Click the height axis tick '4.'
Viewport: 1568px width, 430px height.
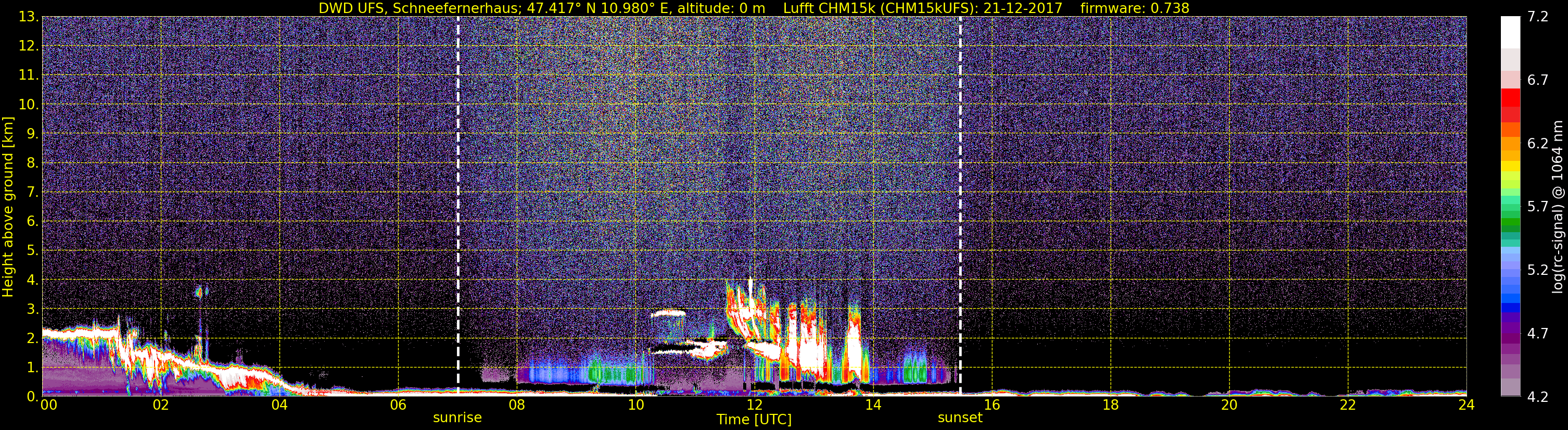32,280
